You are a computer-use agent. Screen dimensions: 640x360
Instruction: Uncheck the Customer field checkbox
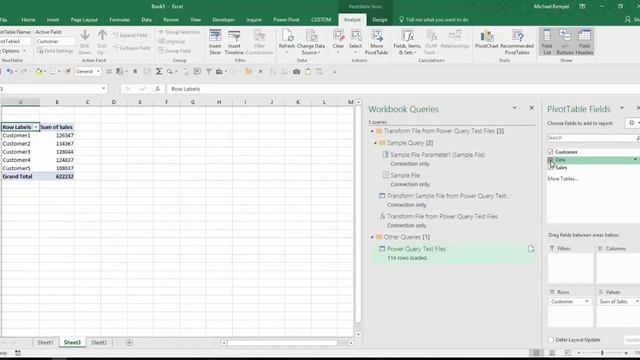pos(550,152)
